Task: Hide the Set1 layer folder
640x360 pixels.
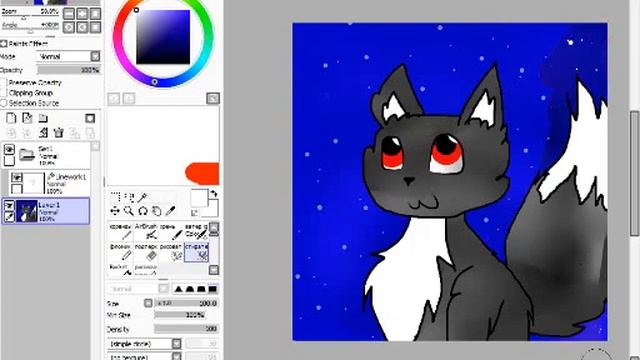Action: [9, 150]
